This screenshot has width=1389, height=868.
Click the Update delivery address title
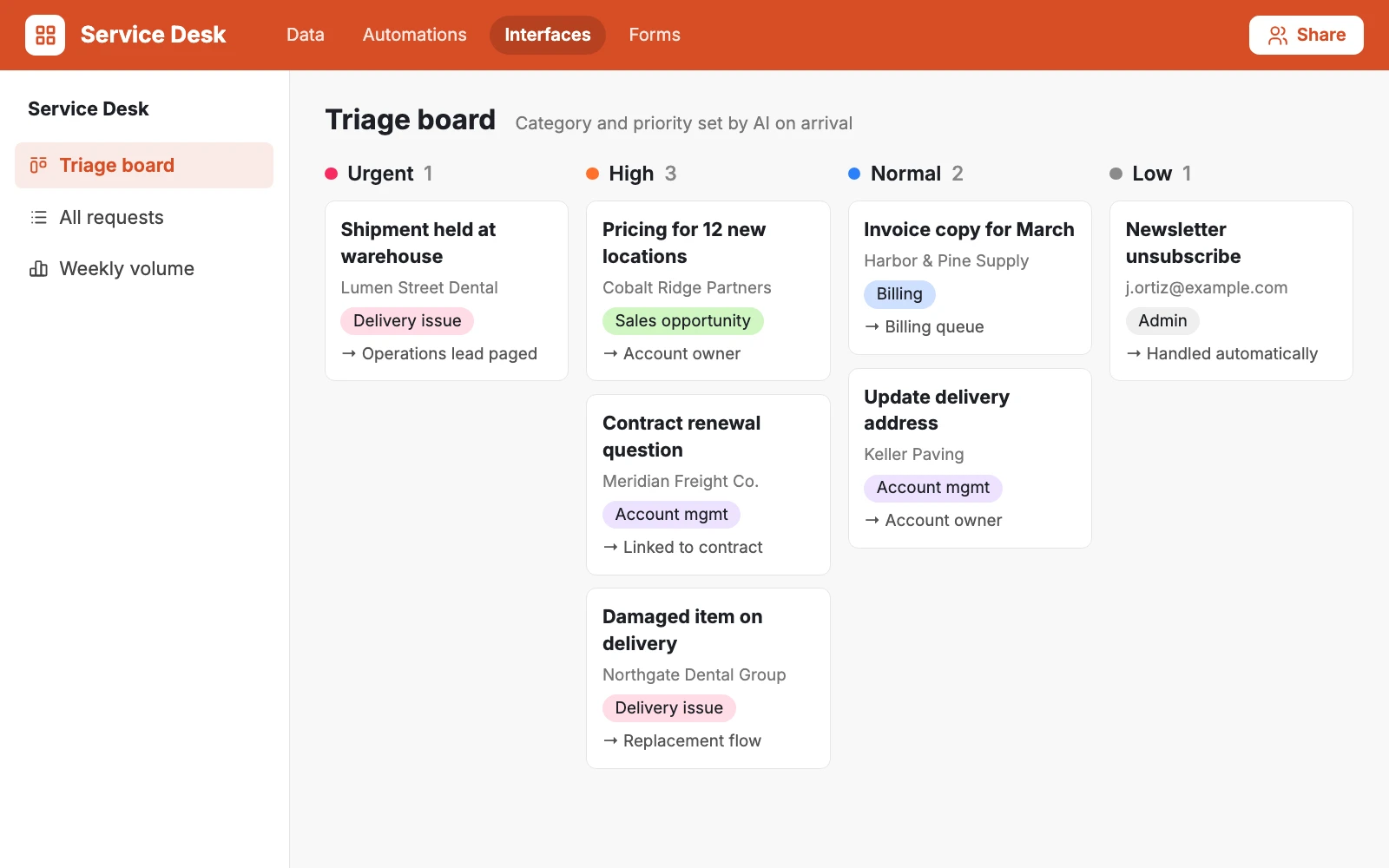tap(937, 410)
